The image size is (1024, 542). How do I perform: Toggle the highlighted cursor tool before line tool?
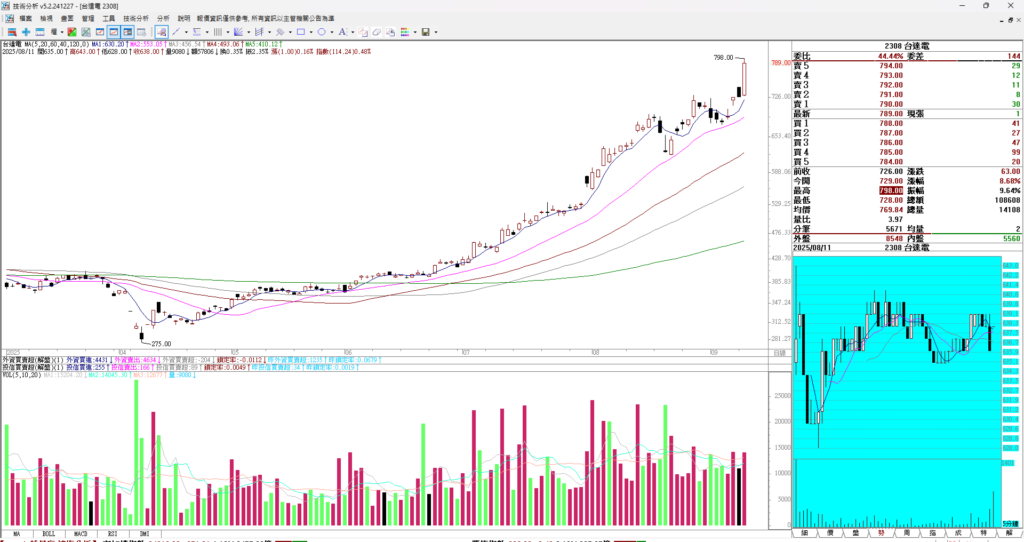pyautogui.click(x=161, y=32)
